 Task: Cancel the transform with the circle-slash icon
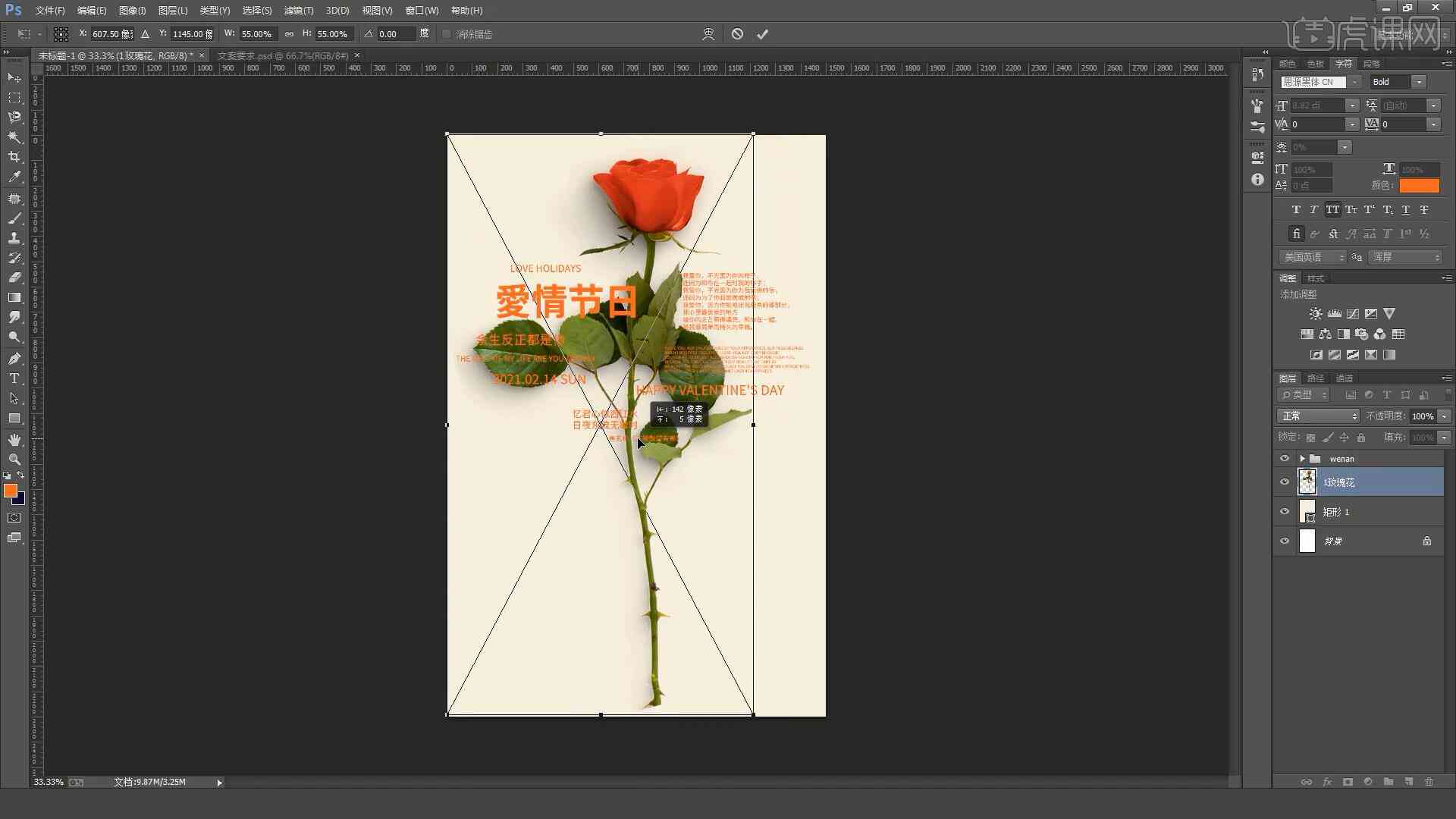pyautogui.click(x=737, y=34)
